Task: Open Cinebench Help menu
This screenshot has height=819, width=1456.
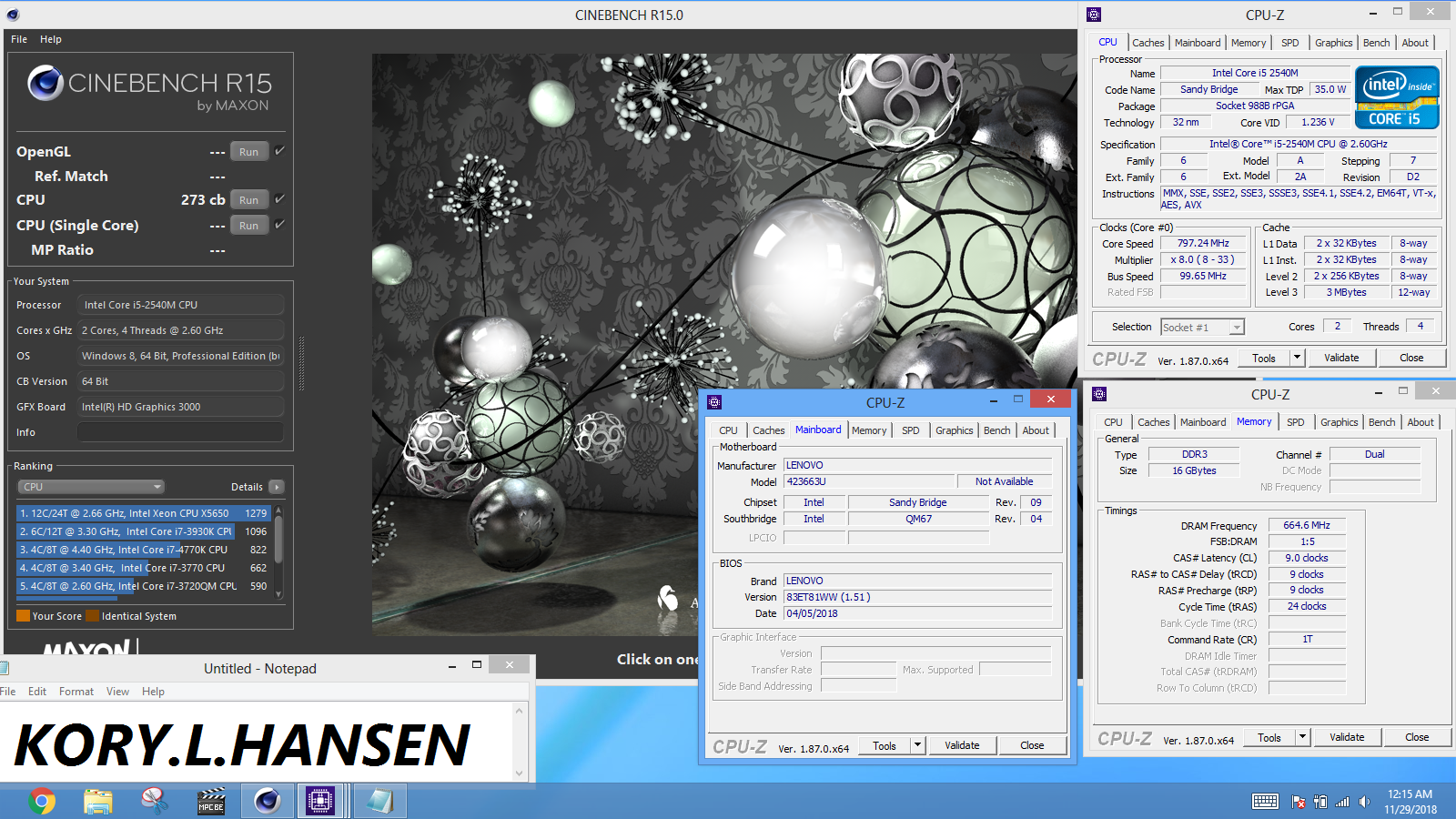Action: [x=51, y=39]
